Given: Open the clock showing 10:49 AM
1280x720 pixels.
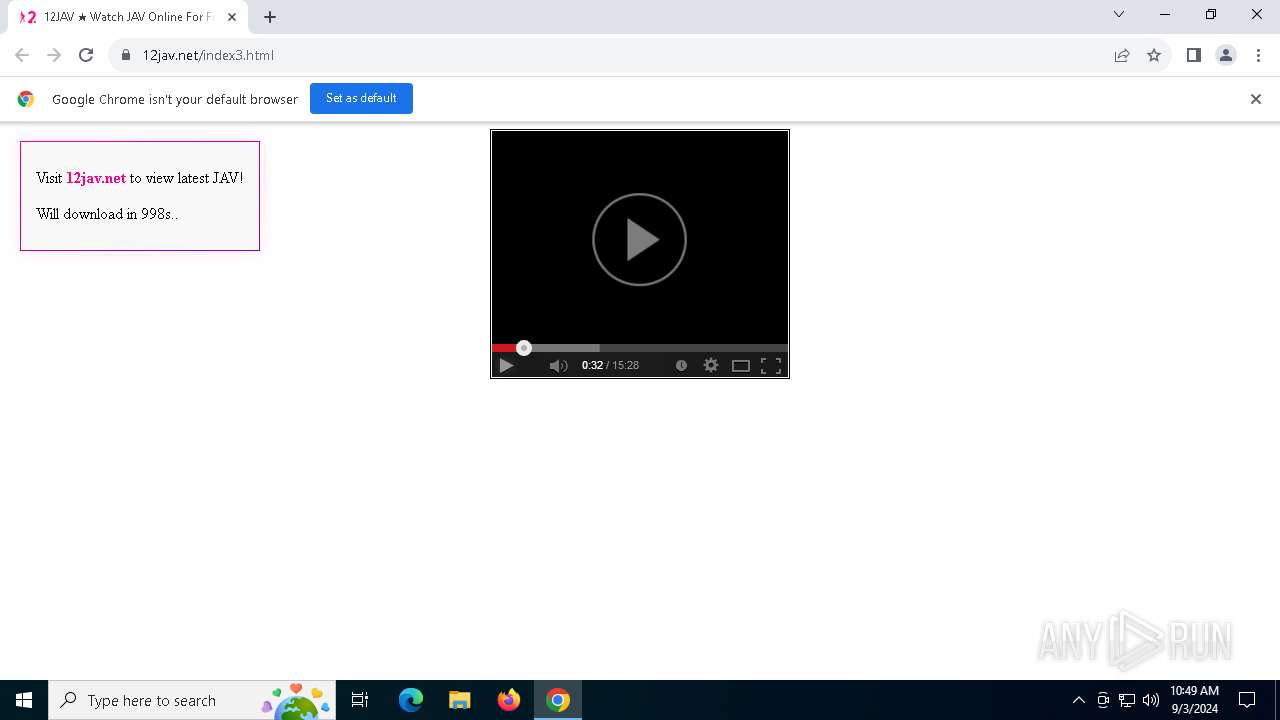Looking at the screenshot, I should click(1194, 700).
